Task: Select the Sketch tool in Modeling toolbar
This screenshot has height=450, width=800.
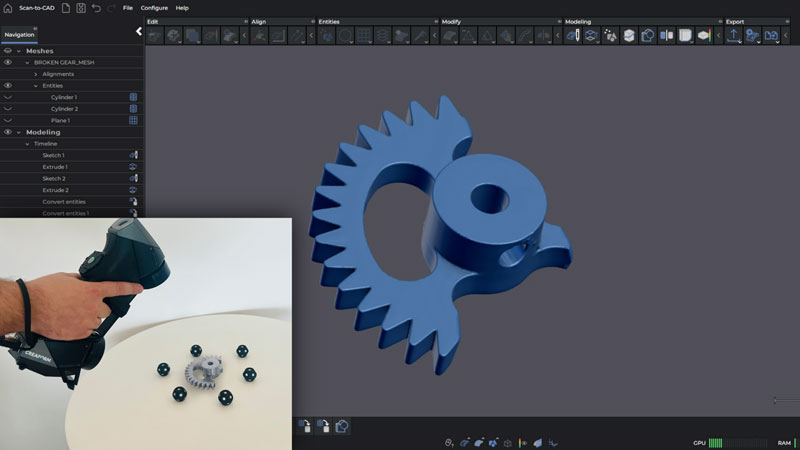Action: tap(573, 35)
